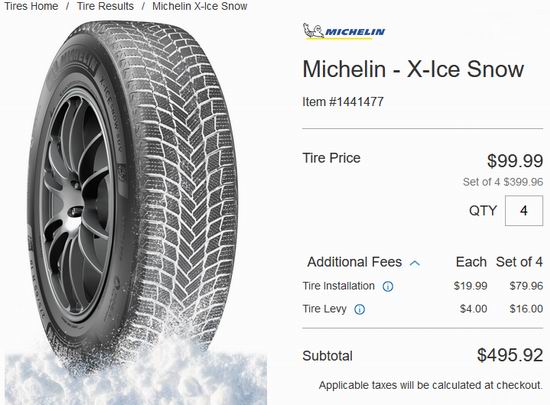Click the applicable taxes checkout note

(x=430, y=385)
